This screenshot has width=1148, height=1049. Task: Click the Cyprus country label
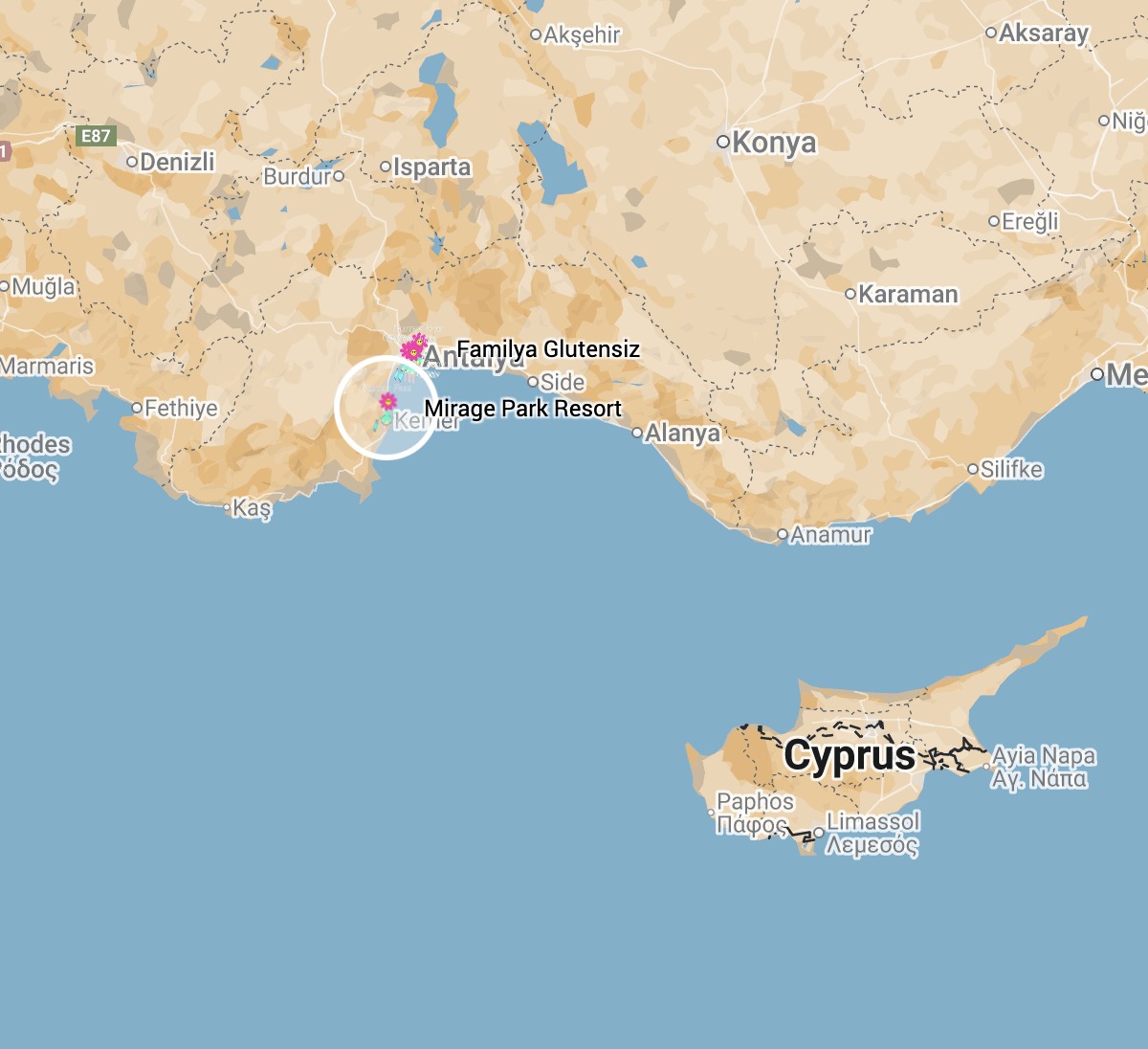point(850,756)
